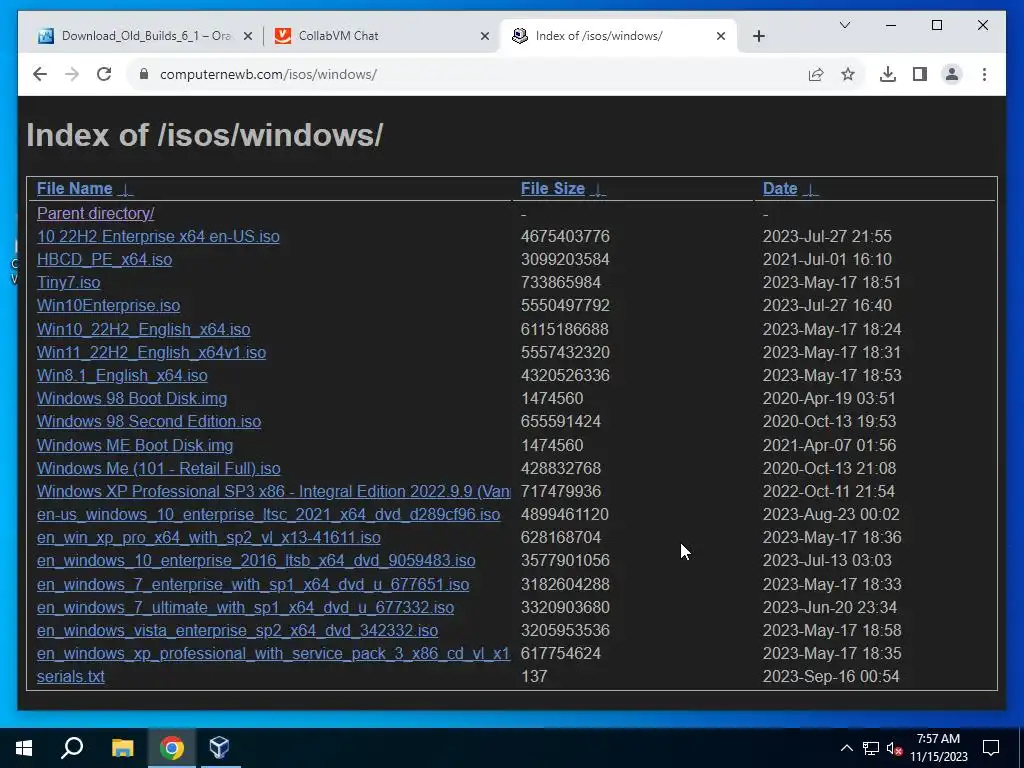Download Win10Enterprise.iso
1024x768 pixels.
(x=108, y=306)
